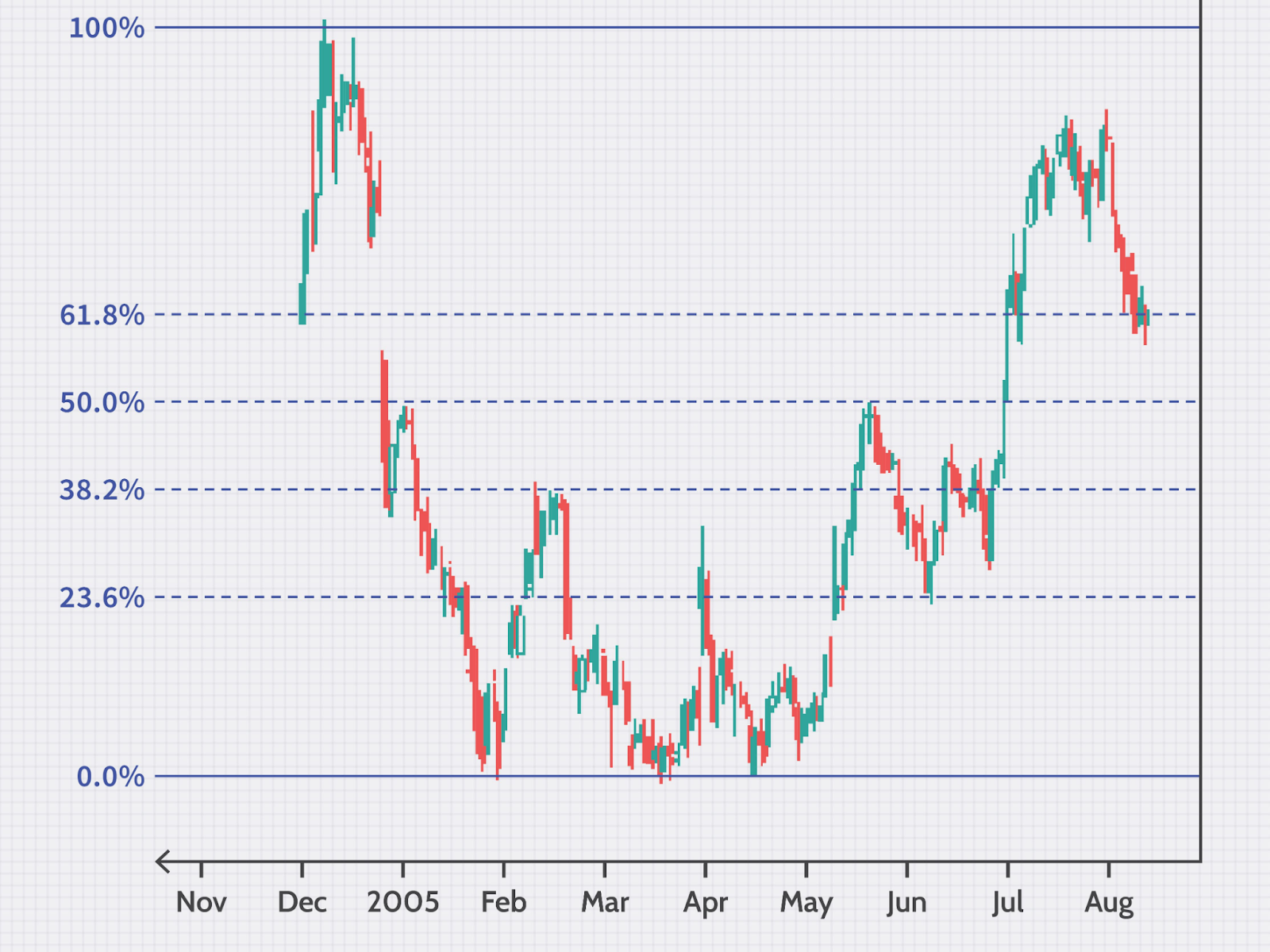
Task: Click the 2005 year label on the axis
Action: pos(402,902)
